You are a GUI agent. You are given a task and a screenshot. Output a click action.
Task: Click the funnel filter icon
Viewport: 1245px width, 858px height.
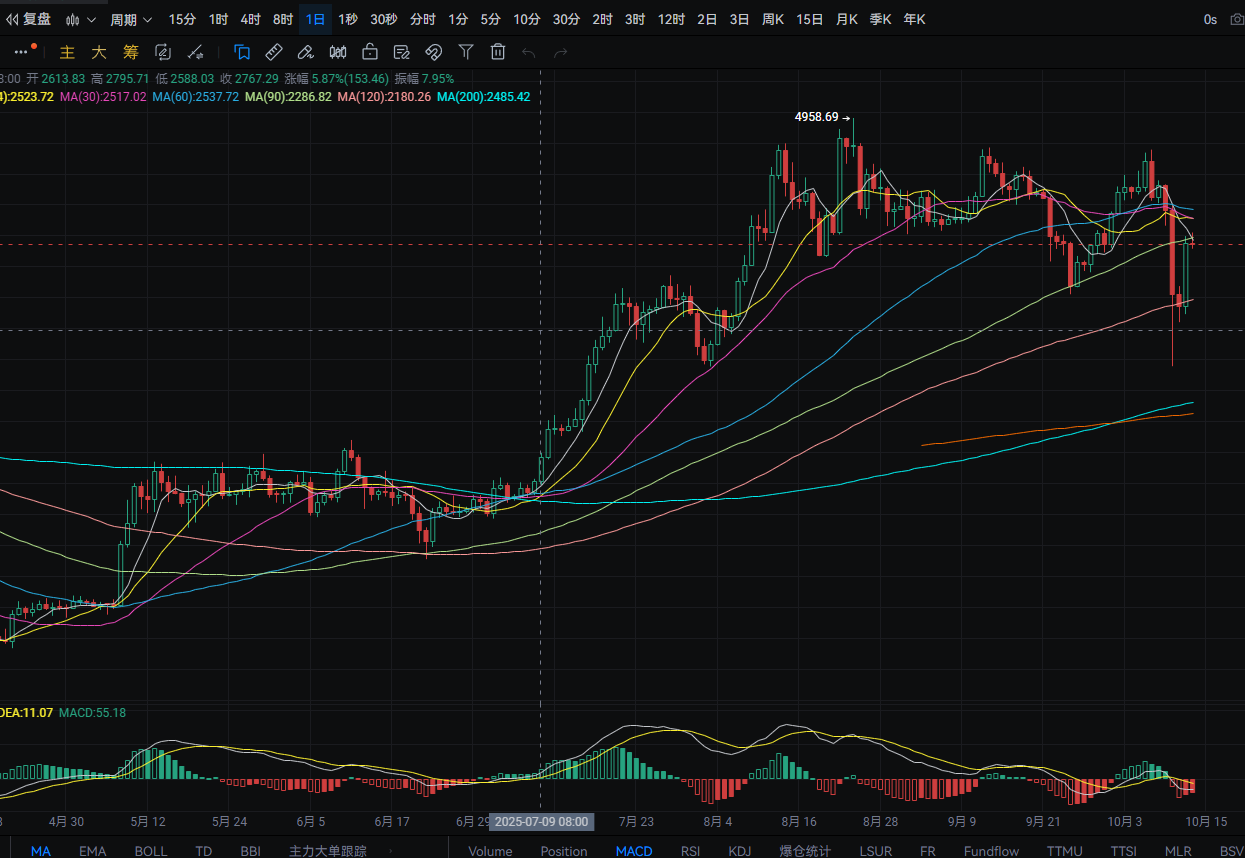[466, 52]
